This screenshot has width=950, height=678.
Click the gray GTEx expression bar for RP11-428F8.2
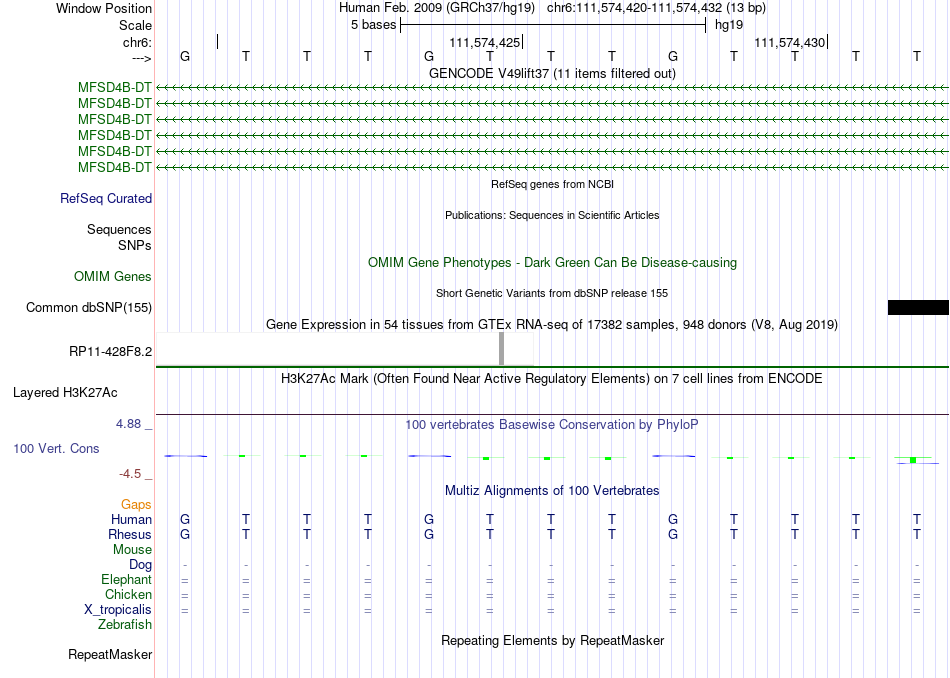coord(501,348)
